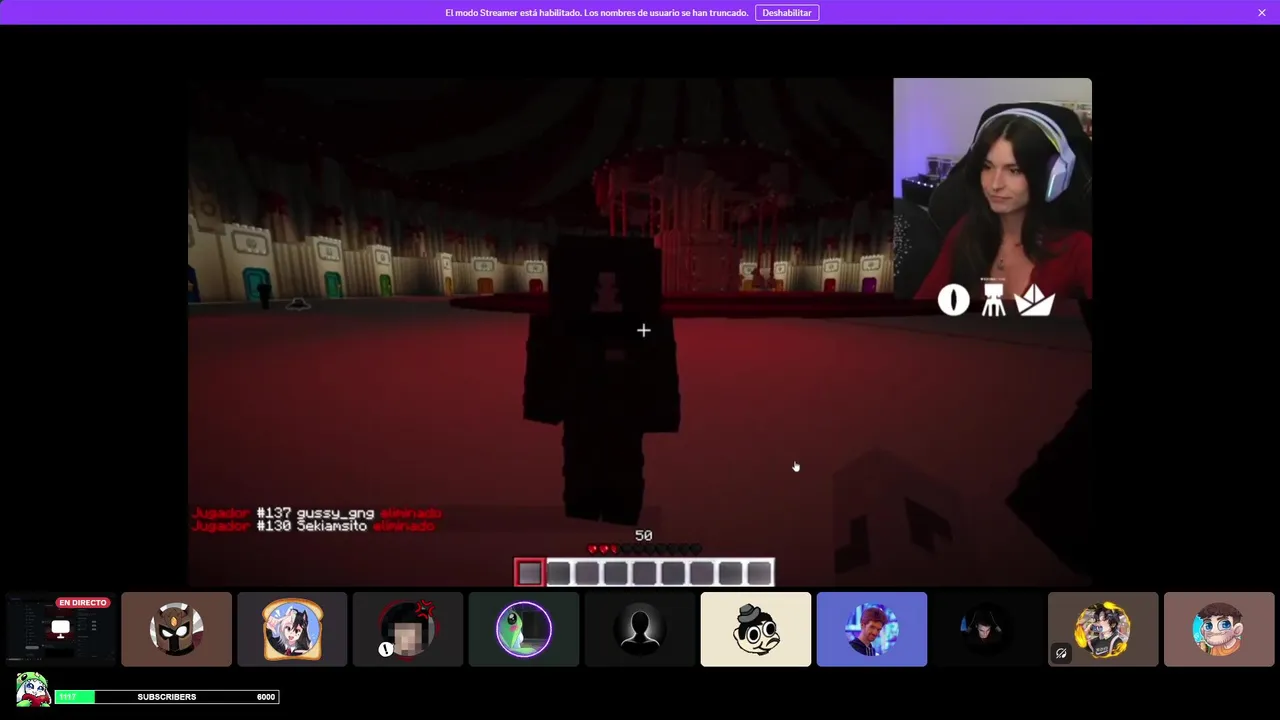The image size is (1280, 720).
Task: Click the tower logo icon on webcam overlay
Action: 993,299
